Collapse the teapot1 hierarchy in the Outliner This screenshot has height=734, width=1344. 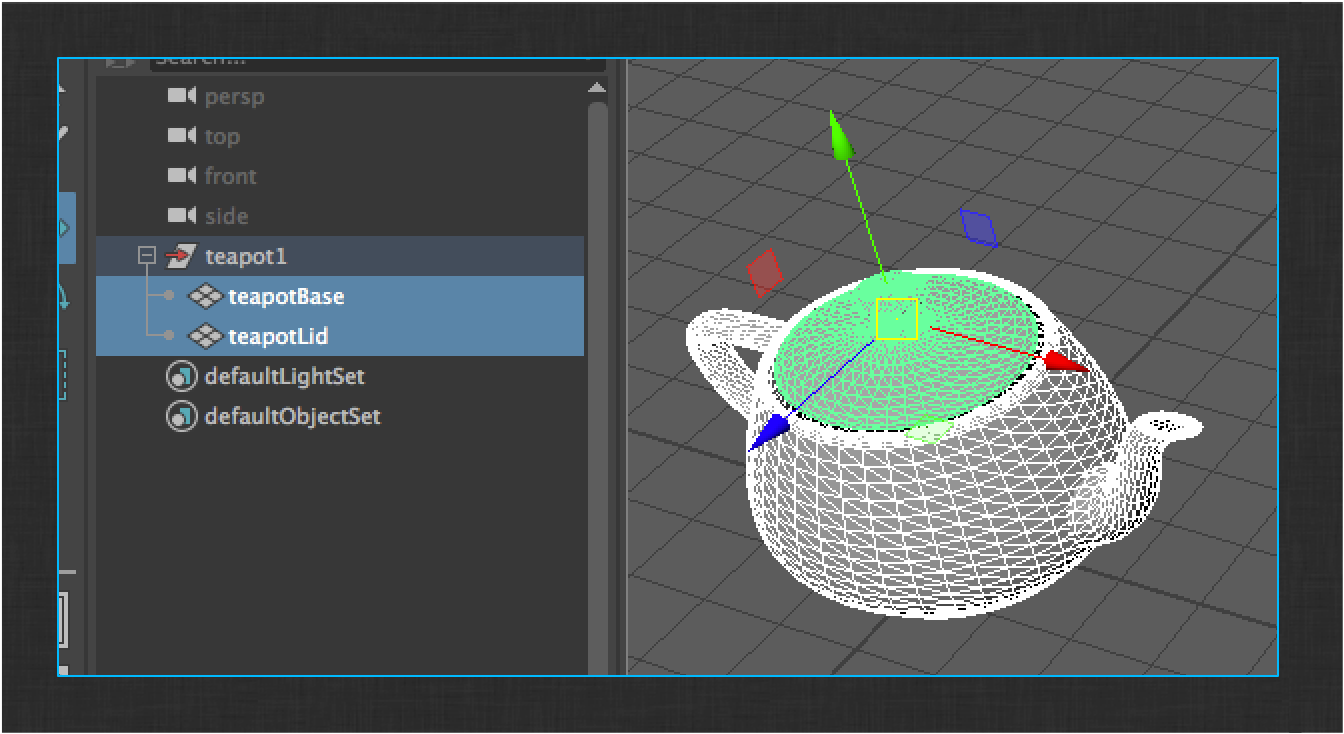[x=147, y=256]
